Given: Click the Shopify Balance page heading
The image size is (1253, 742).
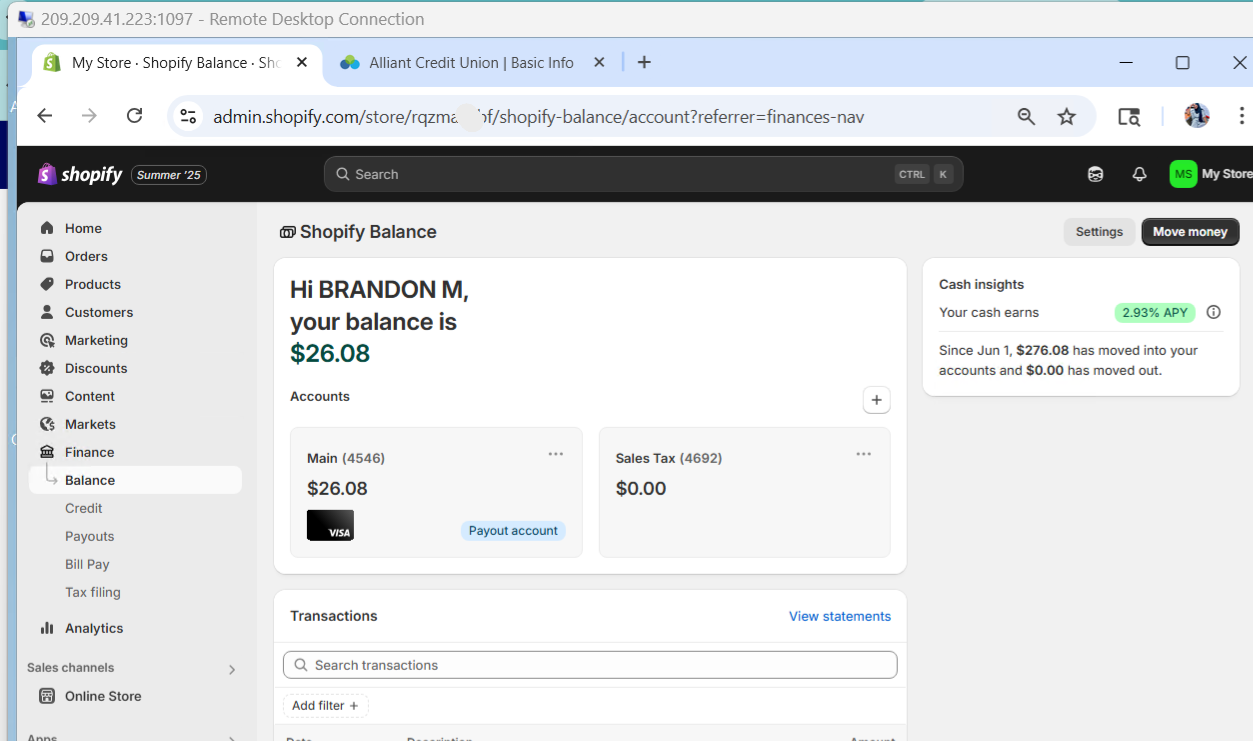Looking at the screenshot, I should (x=368, y=232).
